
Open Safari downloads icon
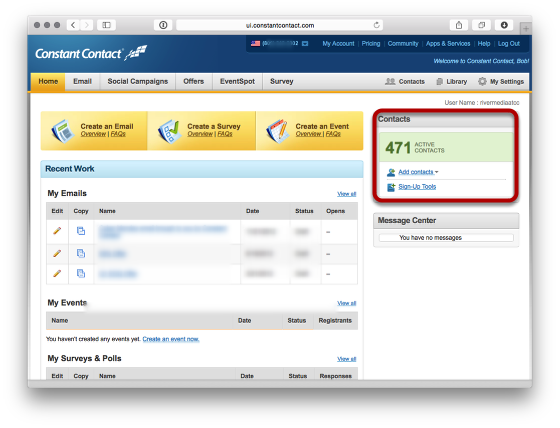click(x=504, y=25)
